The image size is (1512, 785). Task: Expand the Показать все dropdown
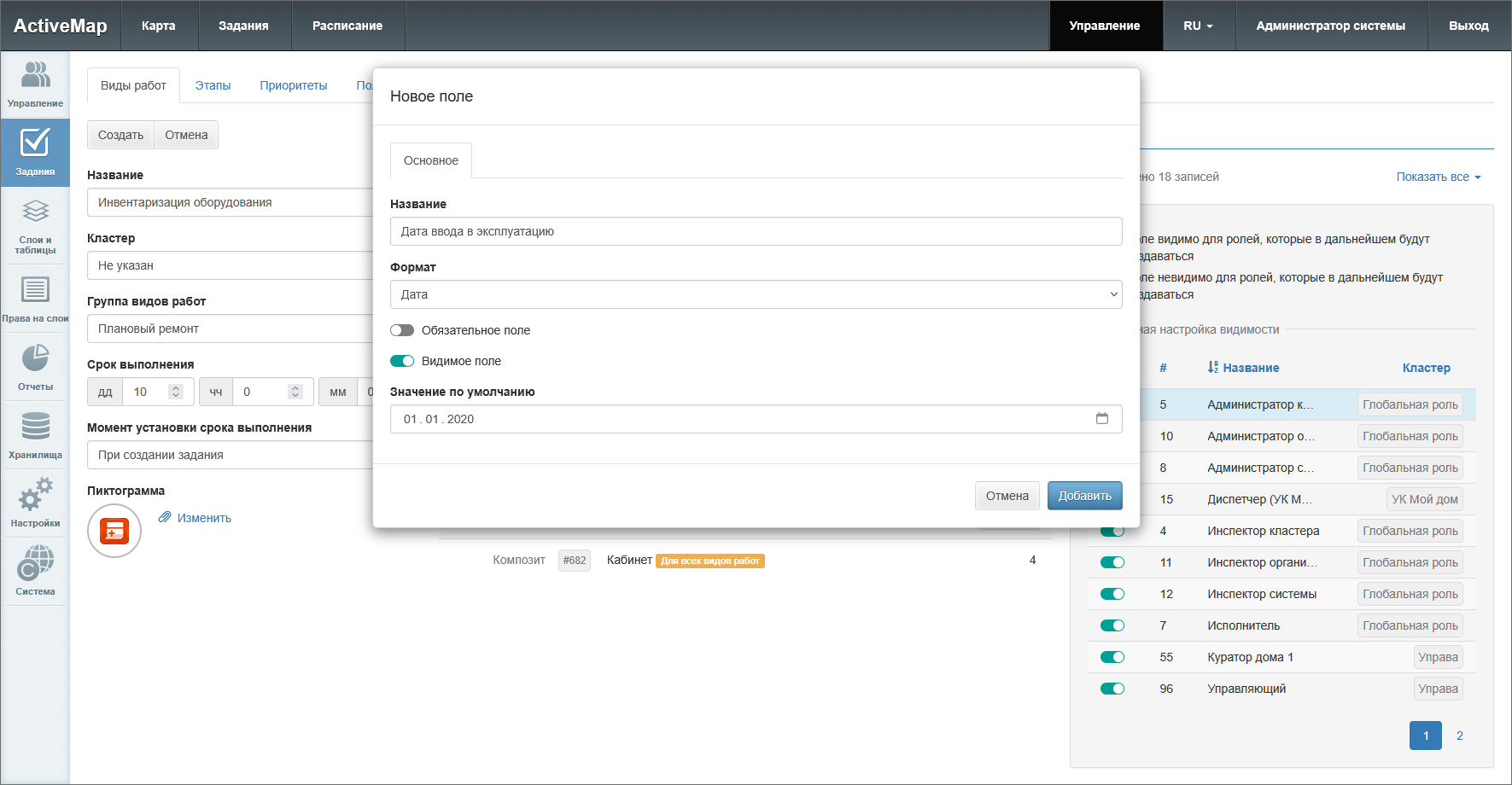[1438, 177]
